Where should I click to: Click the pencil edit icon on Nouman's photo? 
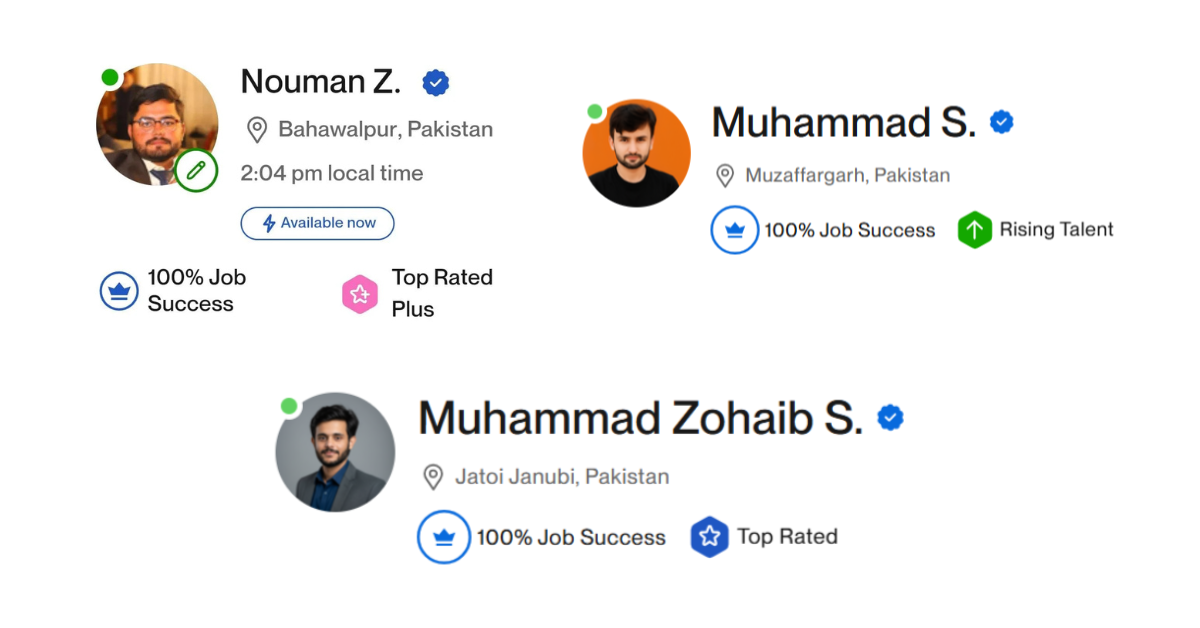click(x=196, y=171)
